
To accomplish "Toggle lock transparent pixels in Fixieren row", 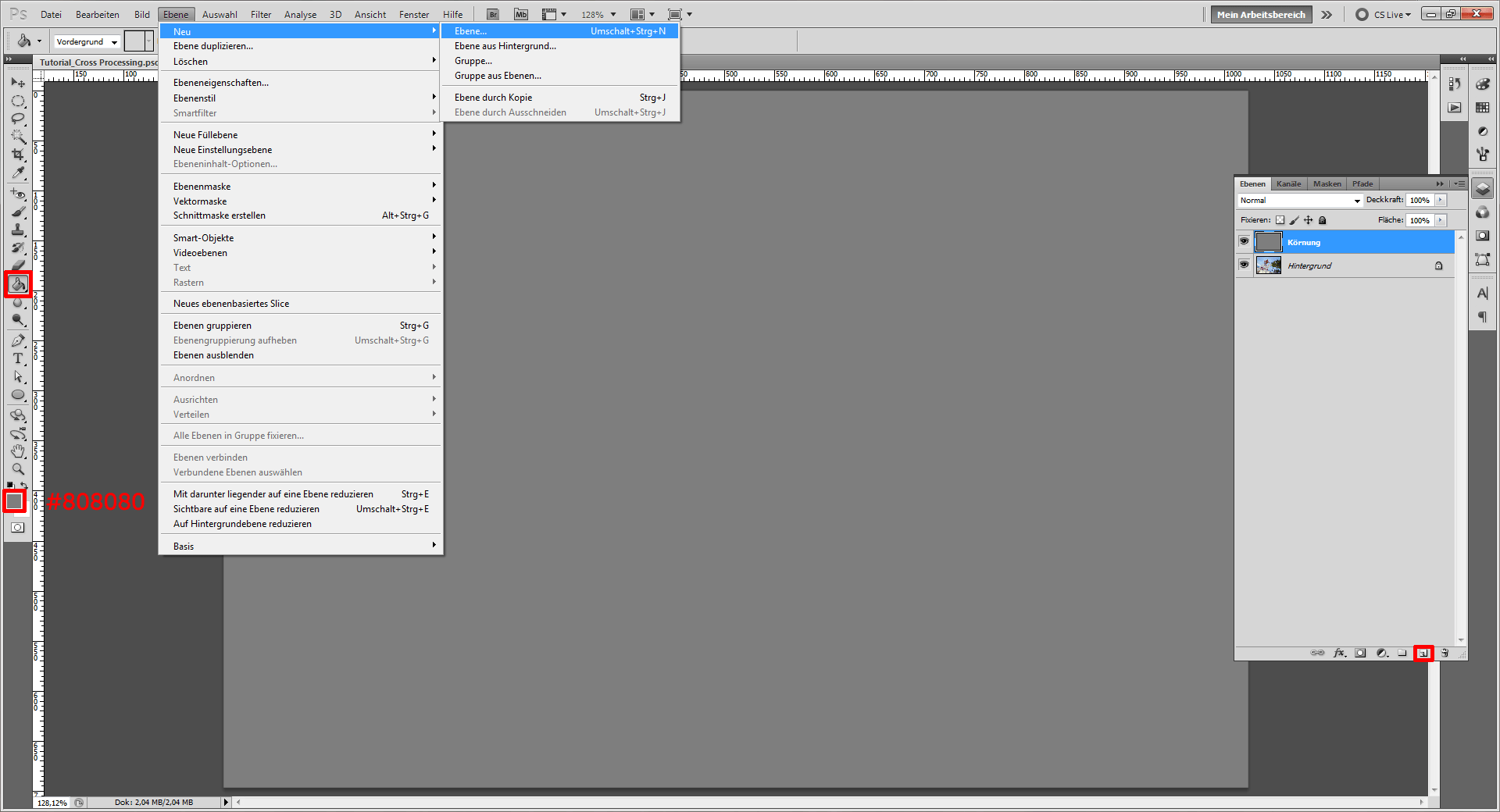I will (1280, 220).
